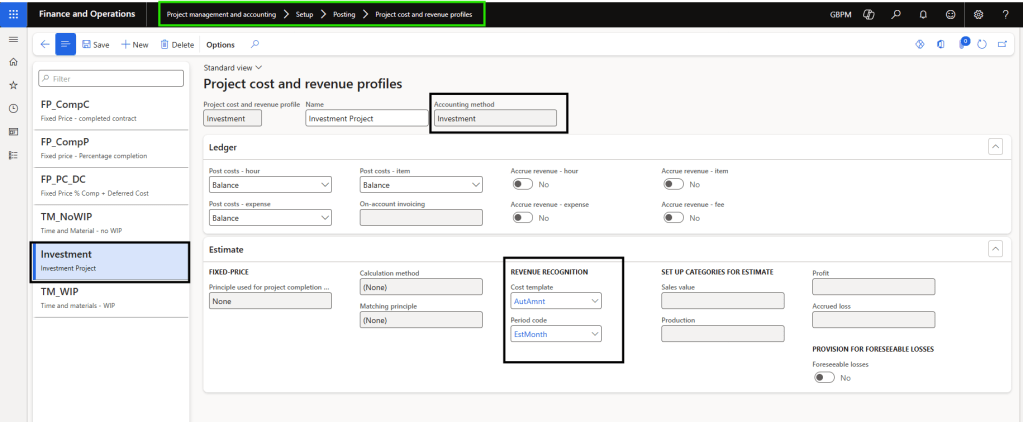Click the New button
The height and width of the screenshot is (422, 1023).
[x=135, y=45]
